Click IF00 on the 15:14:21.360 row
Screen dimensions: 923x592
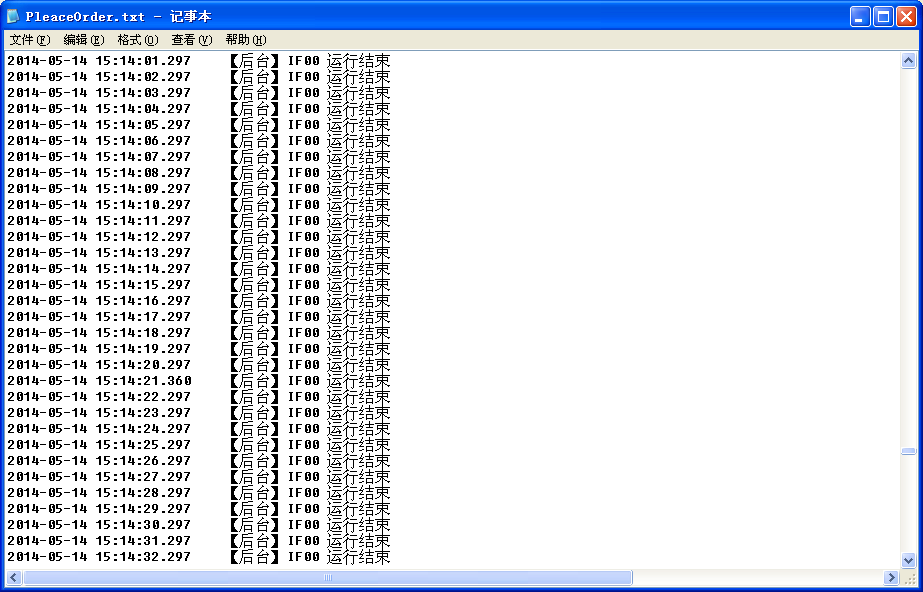pyautogui.click(x=304, y=380)
